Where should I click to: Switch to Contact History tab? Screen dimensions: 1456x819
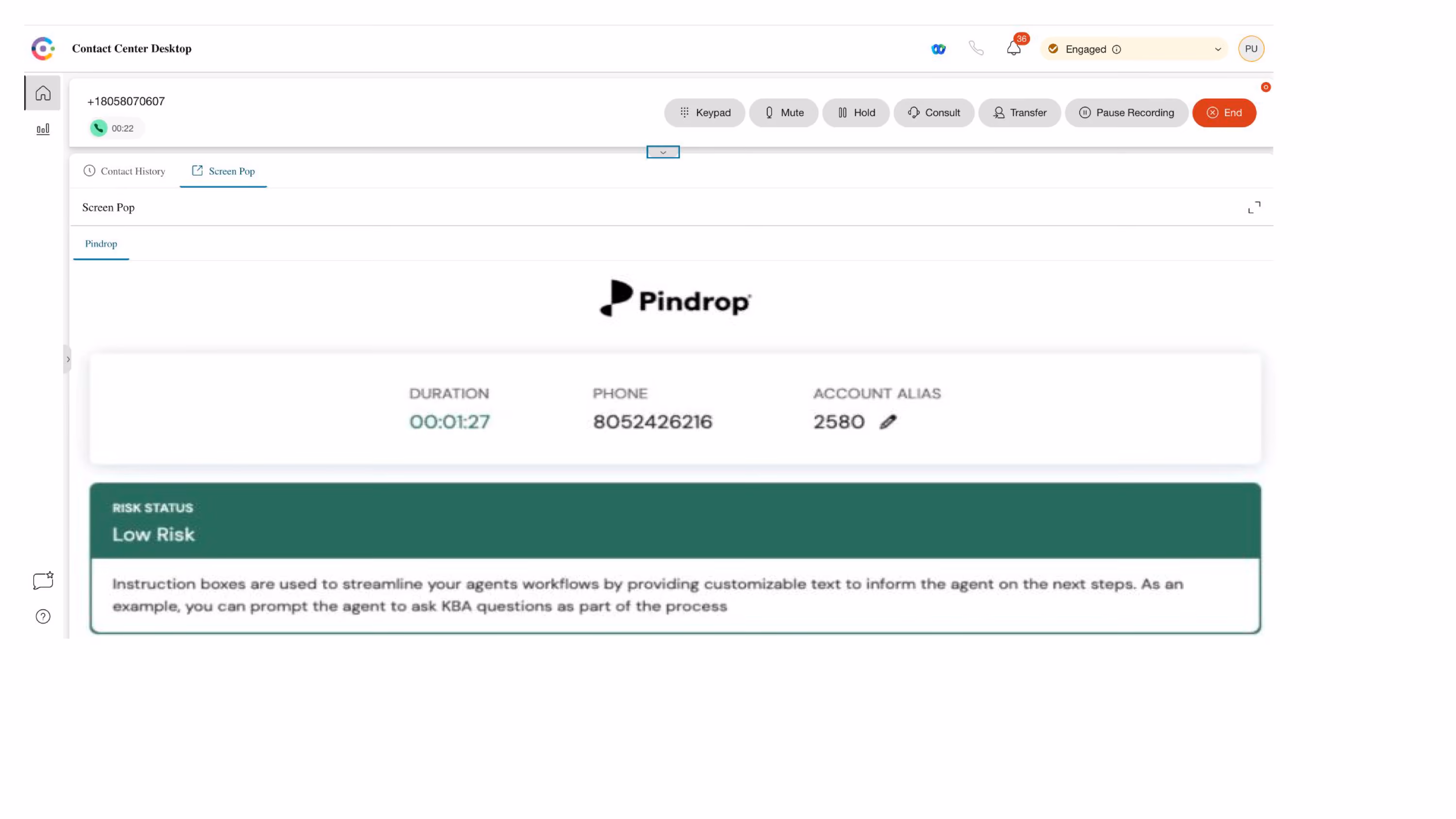point(124,171)
